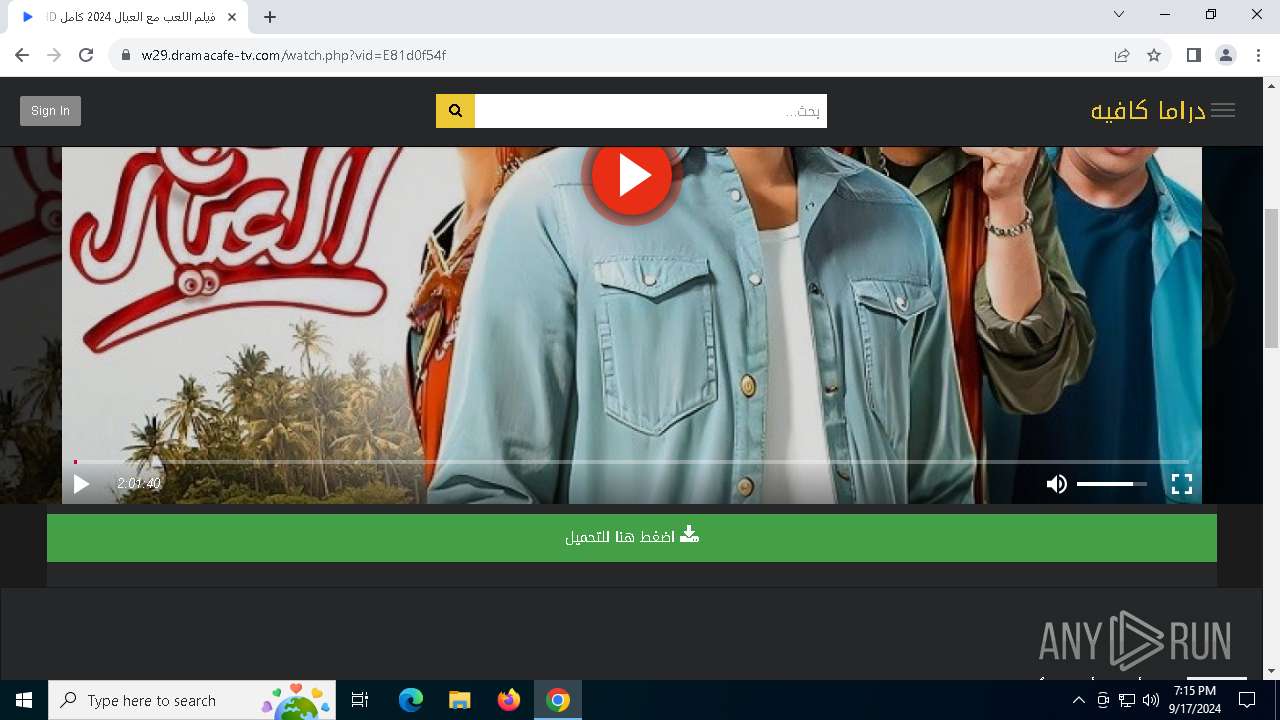Viewport: 1280px width, 720px height.
Task: Open the clock showing 7:15 PM
Action: (1195, 700)
